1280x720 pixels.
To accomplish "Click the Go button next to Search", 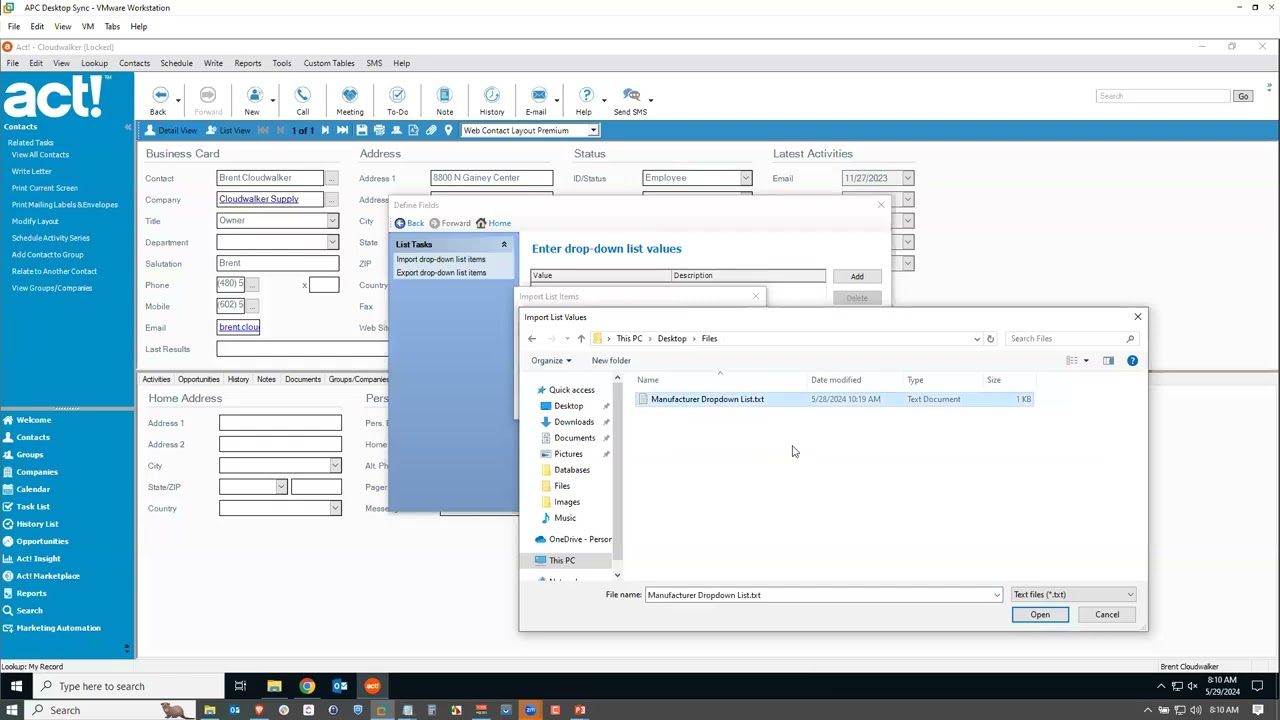I will [x=1243, y=96].
